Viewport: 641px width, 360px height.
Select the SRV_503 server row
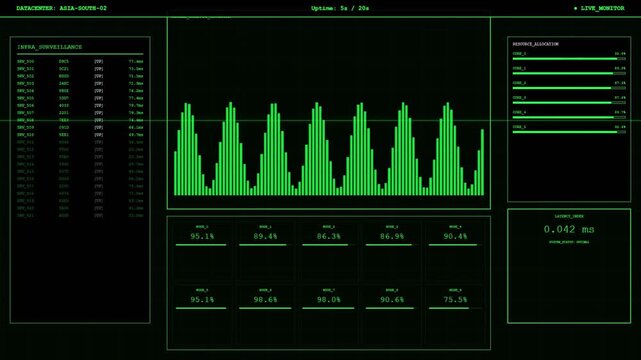click(80, 84)
